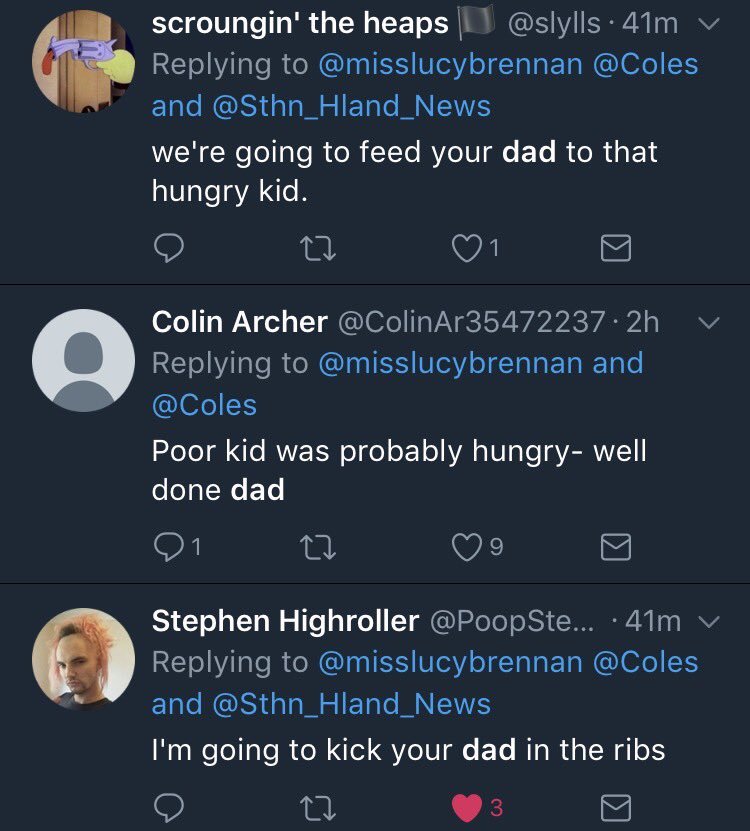The image size is (750, 831).
Task: Open replies to Colin Archer's tweet
Action: [170, 546]
